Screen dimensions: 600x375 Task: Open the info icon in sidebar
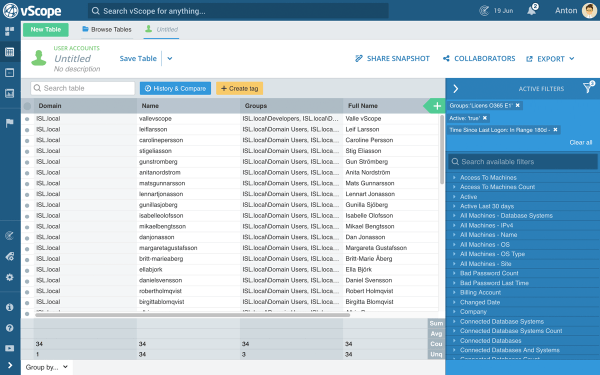pyautogui.click(x=10, y=307)
